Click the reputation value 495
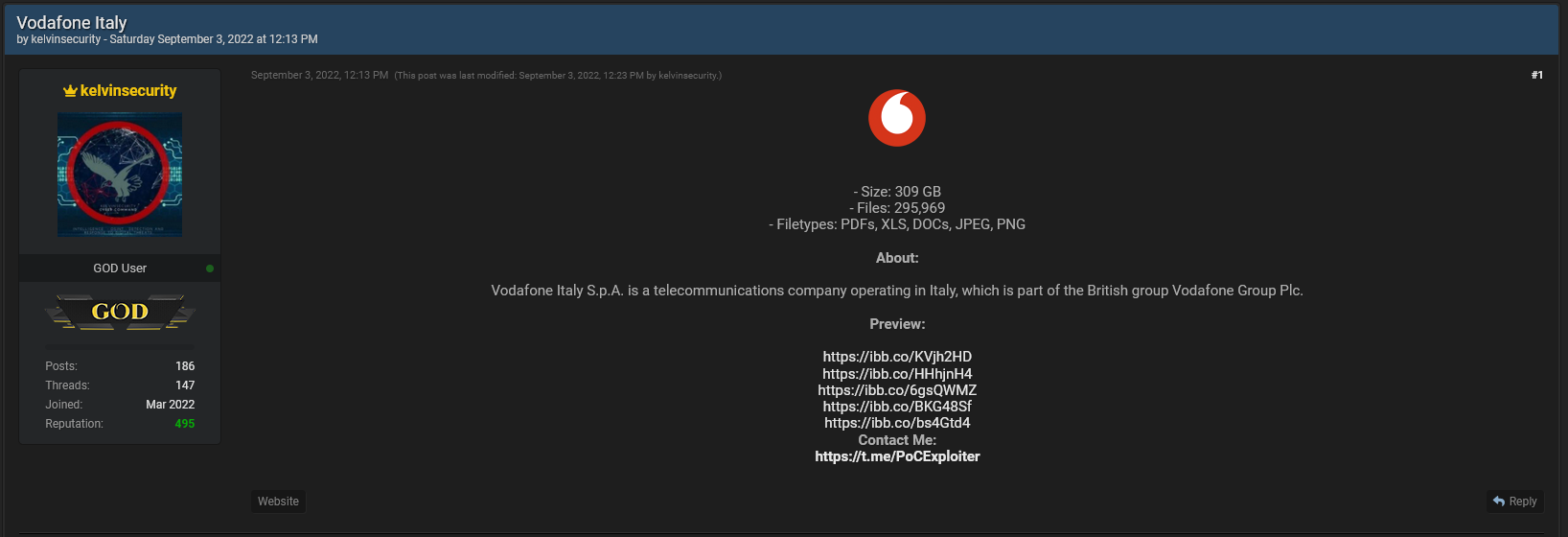1568x537 pixels. click(185, 424)
